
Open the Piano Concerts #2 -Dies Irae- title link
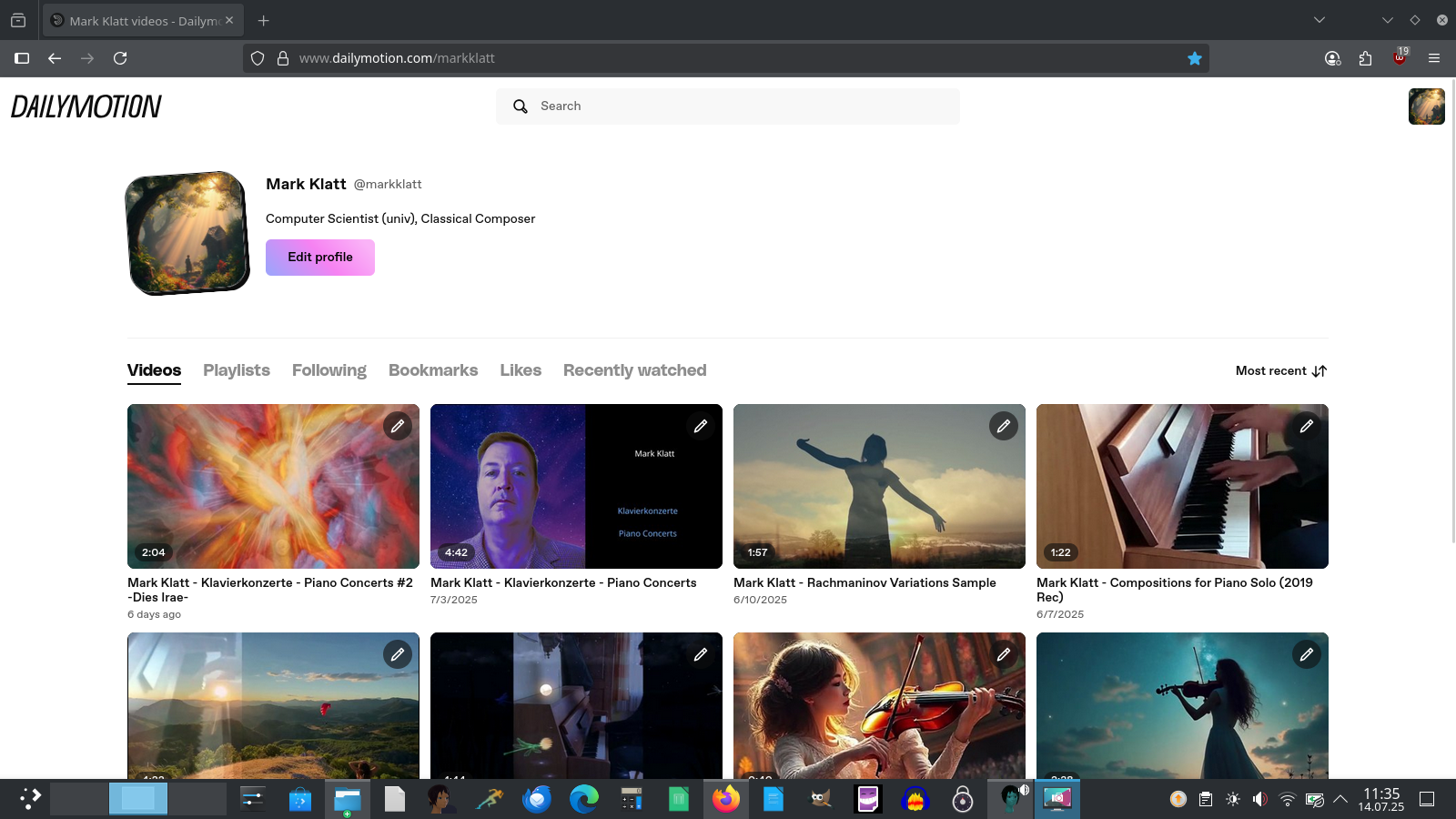(x=270, y=590)
